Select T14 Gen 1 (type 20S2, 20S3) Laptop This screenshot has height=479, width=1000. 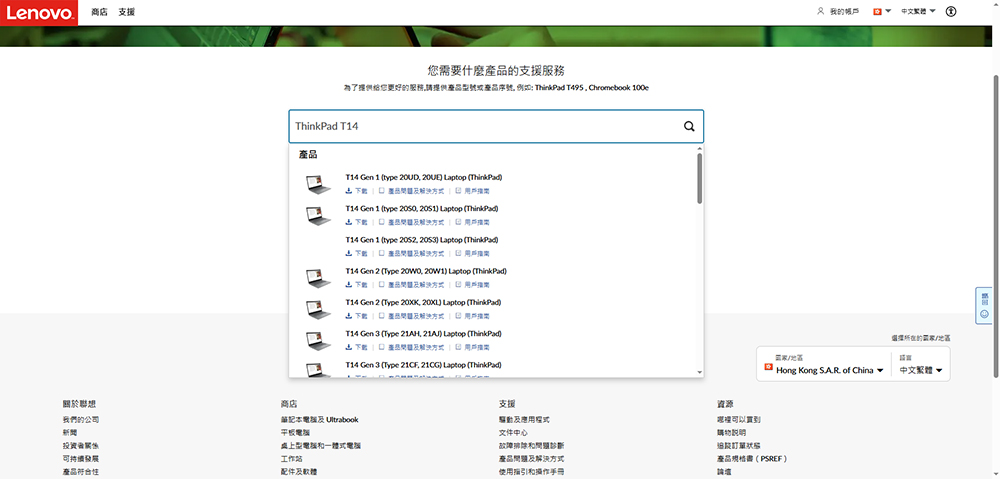(422, 240)
